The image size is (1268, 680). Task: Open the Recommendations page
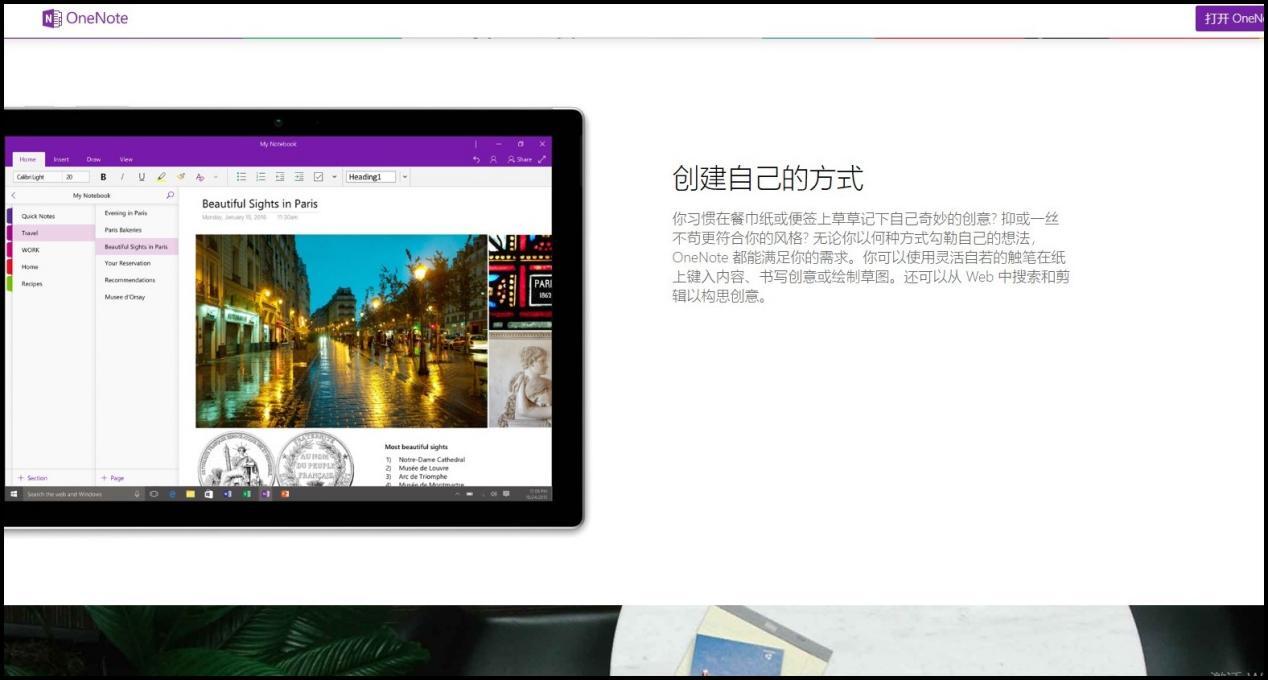130,280
